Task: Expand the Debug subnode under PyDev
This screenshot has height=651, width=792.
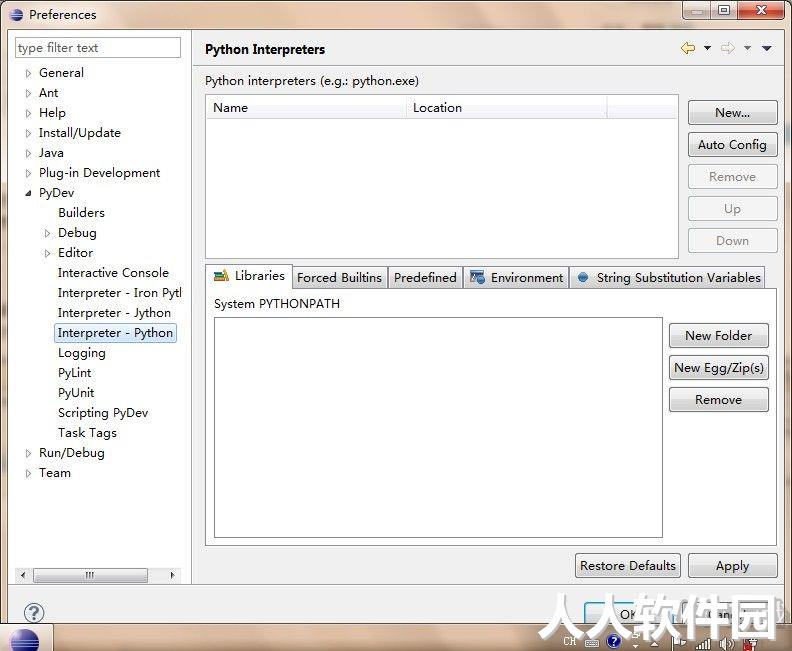Action: (47, 233)
